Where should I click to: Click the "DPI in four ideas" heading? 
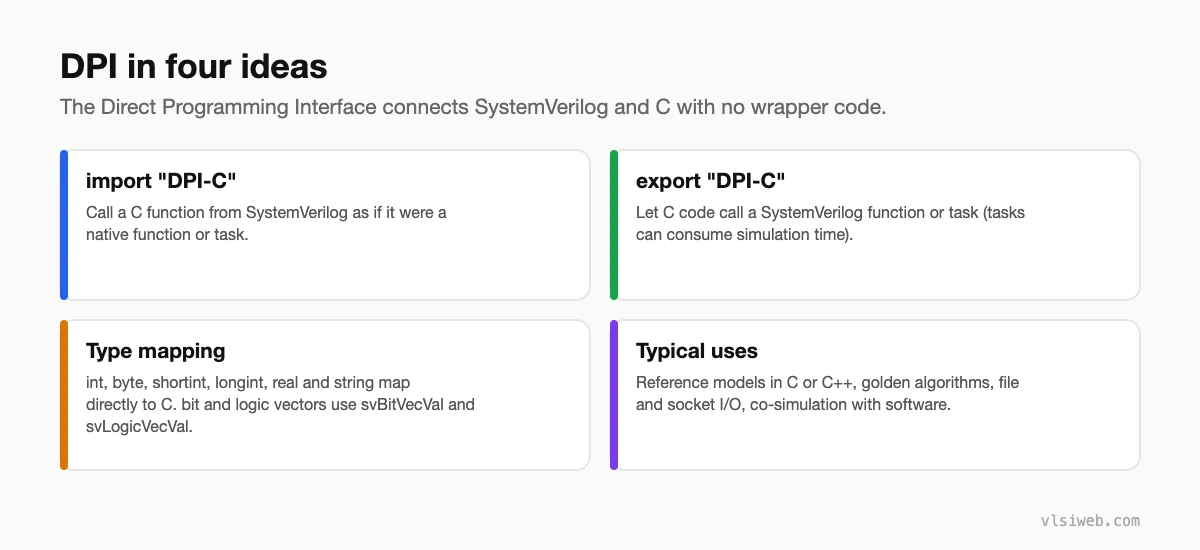(x=194, y=66)
